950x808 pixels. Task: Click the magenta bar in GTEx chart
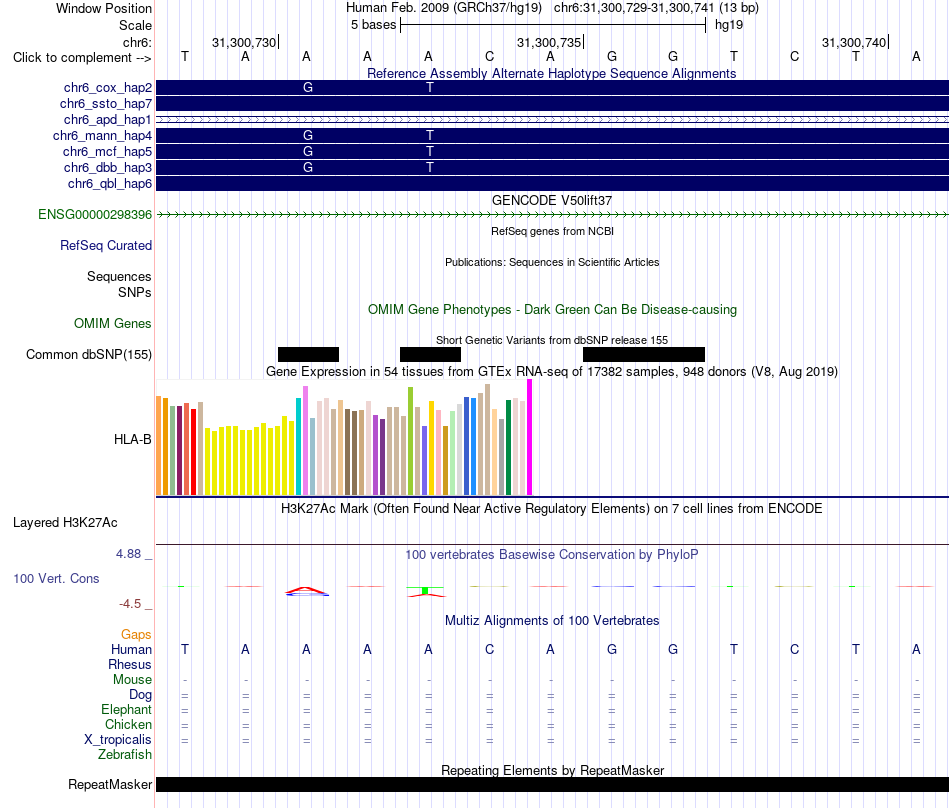click(x=530, y=437)
